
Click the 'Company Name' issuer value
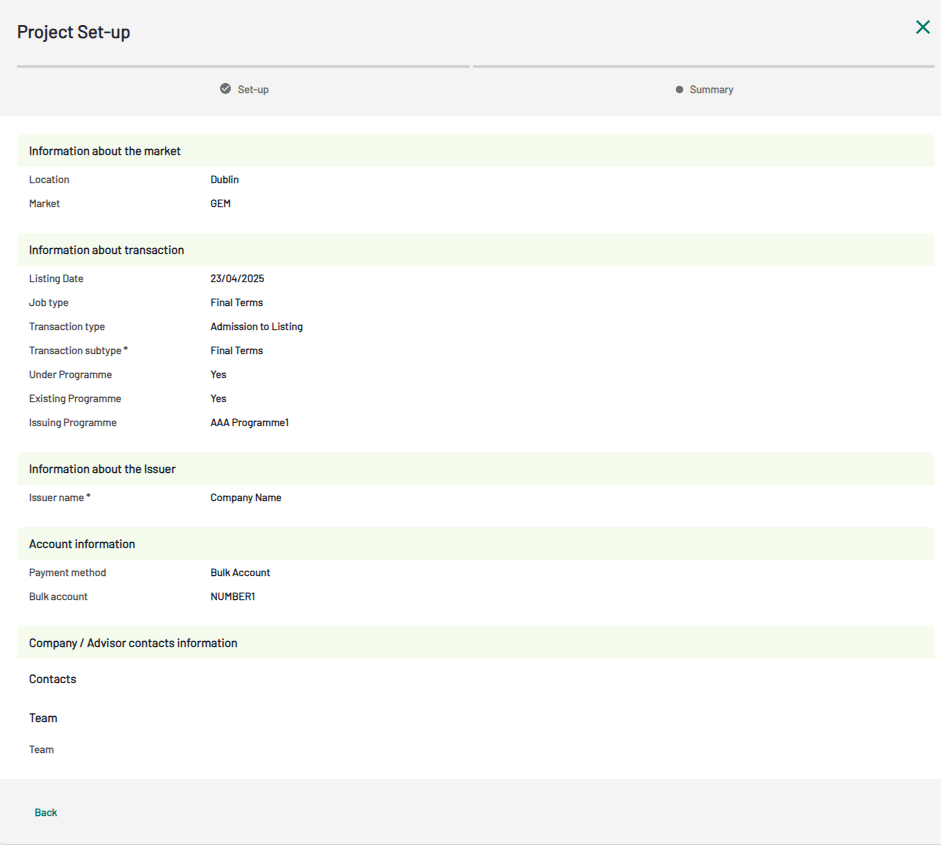tap(245, 498)
